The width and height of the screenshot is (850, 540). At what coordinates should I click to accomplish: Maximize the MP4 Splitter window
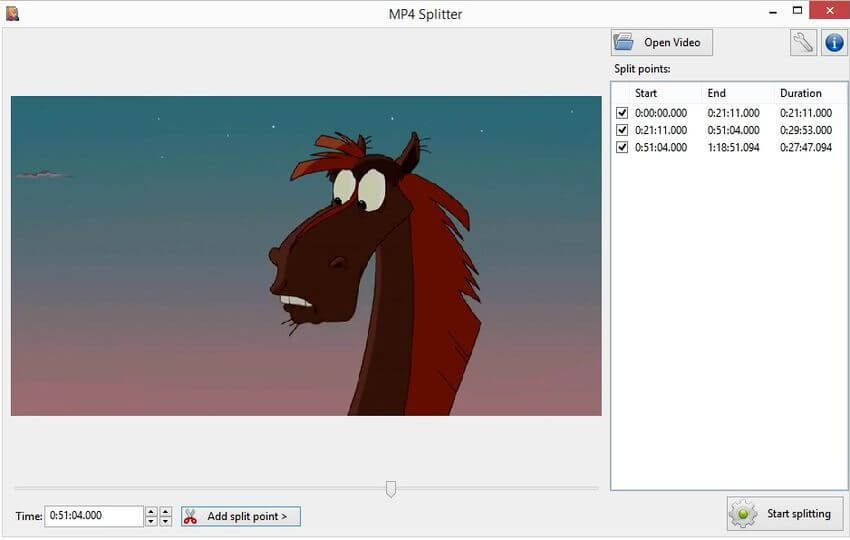point(797,10)
